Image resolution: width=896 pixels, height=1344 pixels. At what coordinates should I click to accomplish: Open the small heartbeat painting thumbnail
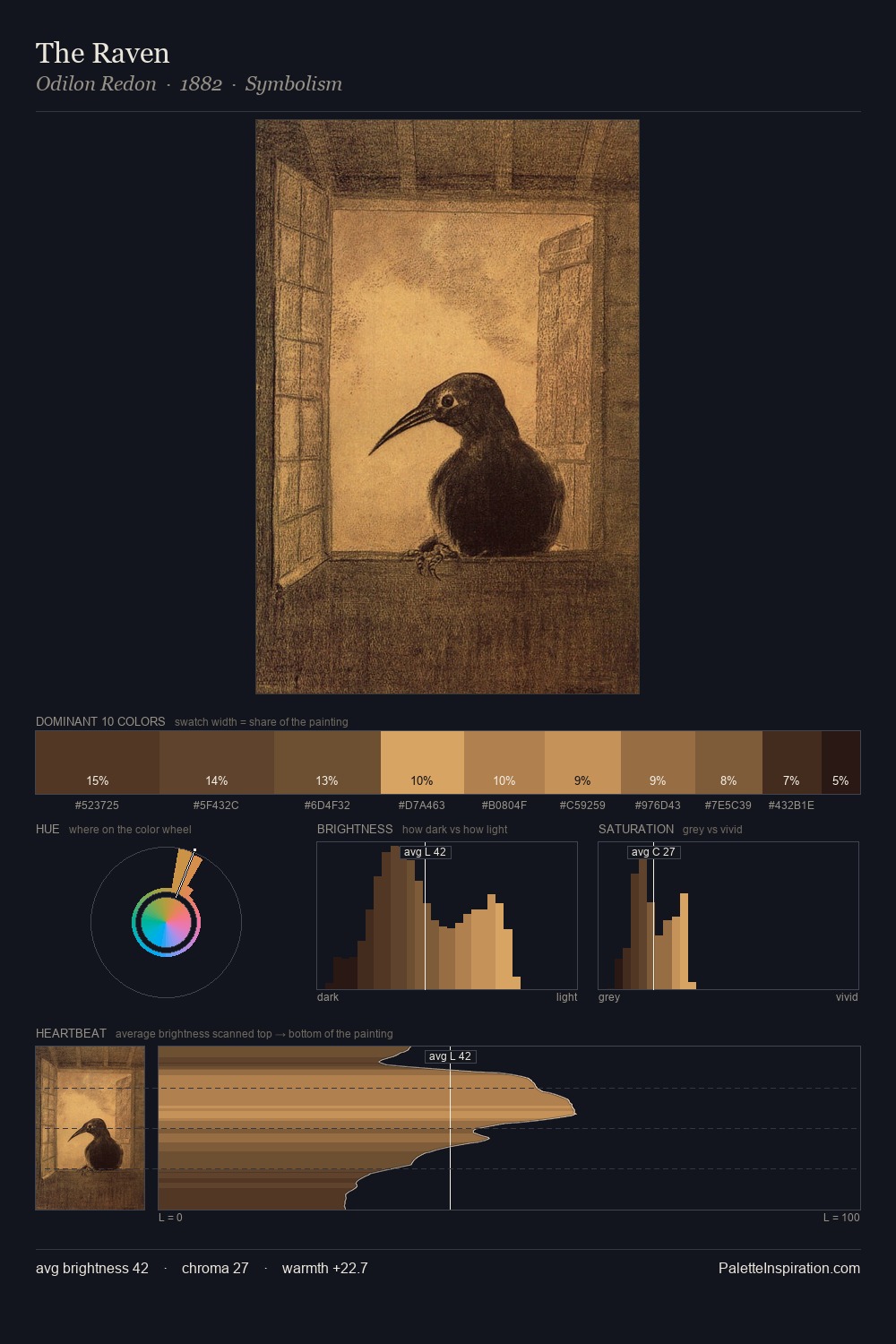click(90, 1128)
